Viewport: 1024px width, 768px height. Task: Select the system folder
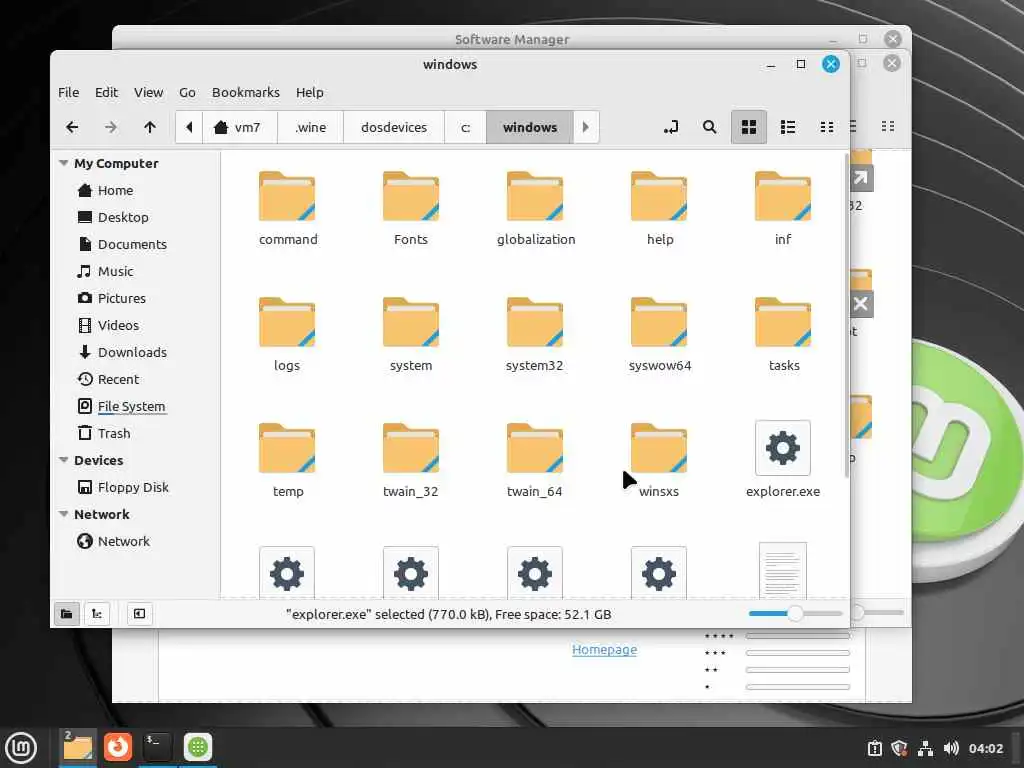pyautogui.click(x=411, y=334)
